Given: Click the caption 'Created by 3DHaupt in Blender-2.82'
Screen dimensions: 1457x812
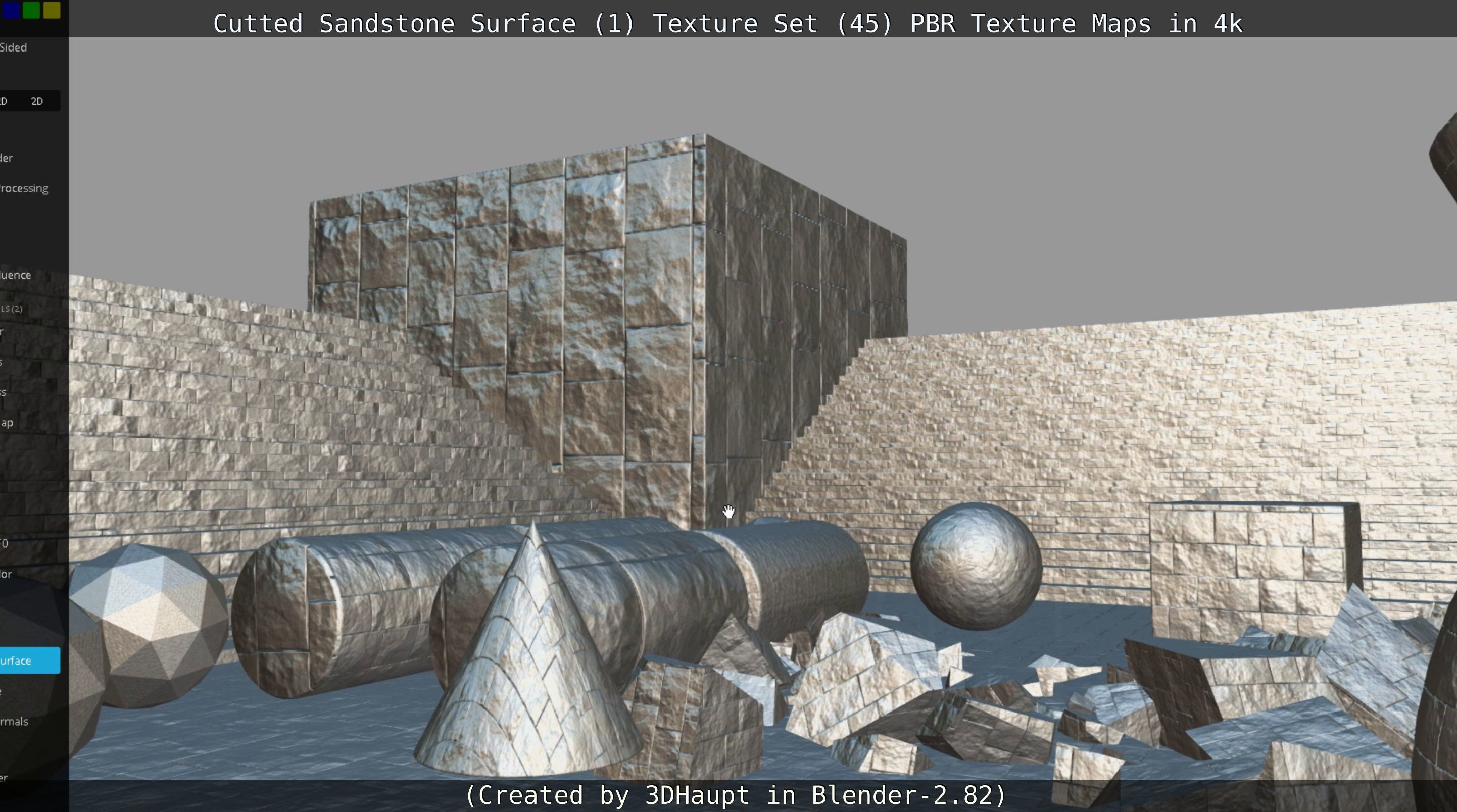Looking at the screenshot, I should (x=735, y=795).
